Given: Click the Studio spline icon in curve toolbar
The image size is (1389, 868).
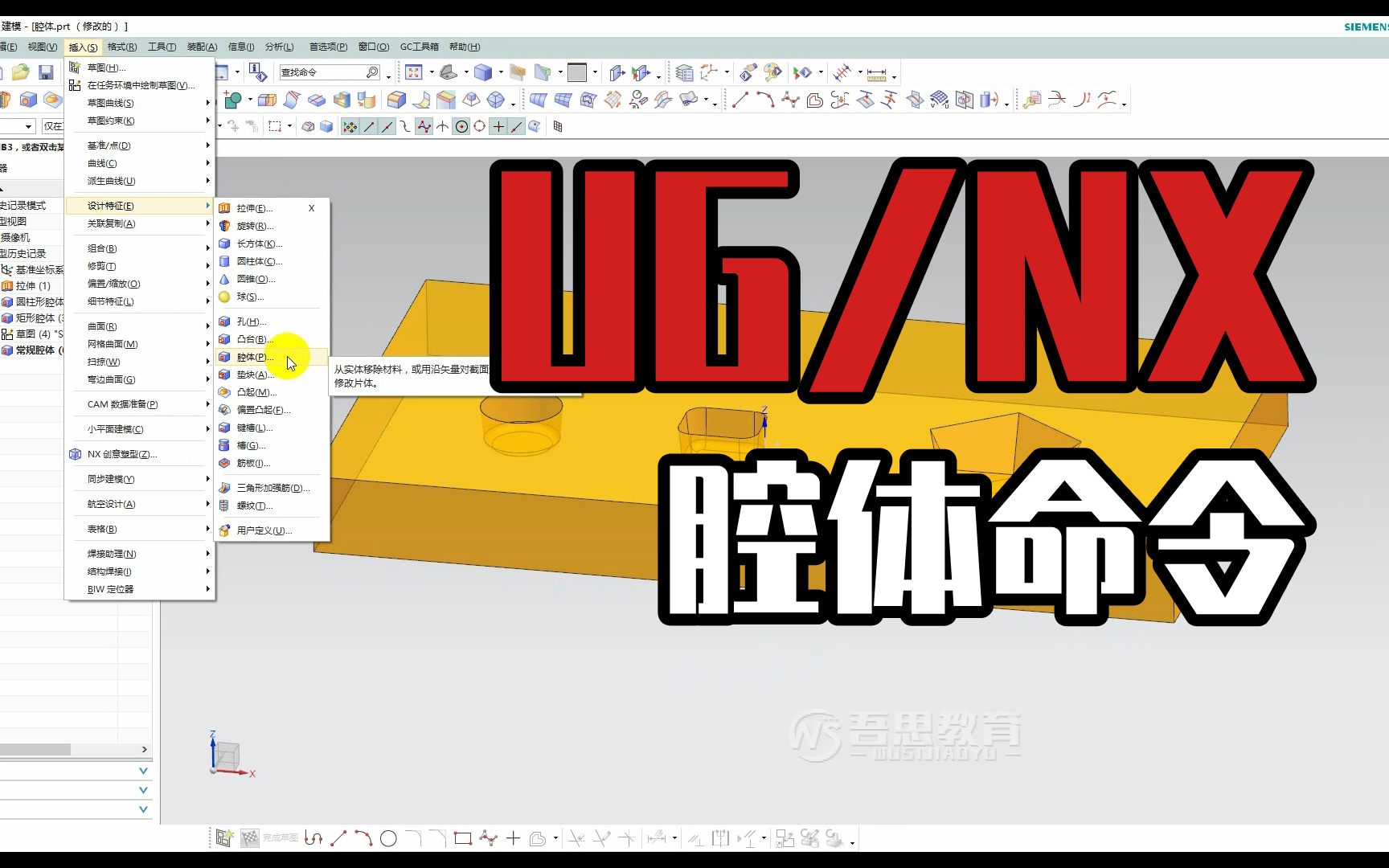Looking at the screenshot, I should pyautogui.click(x=791, y=100).
